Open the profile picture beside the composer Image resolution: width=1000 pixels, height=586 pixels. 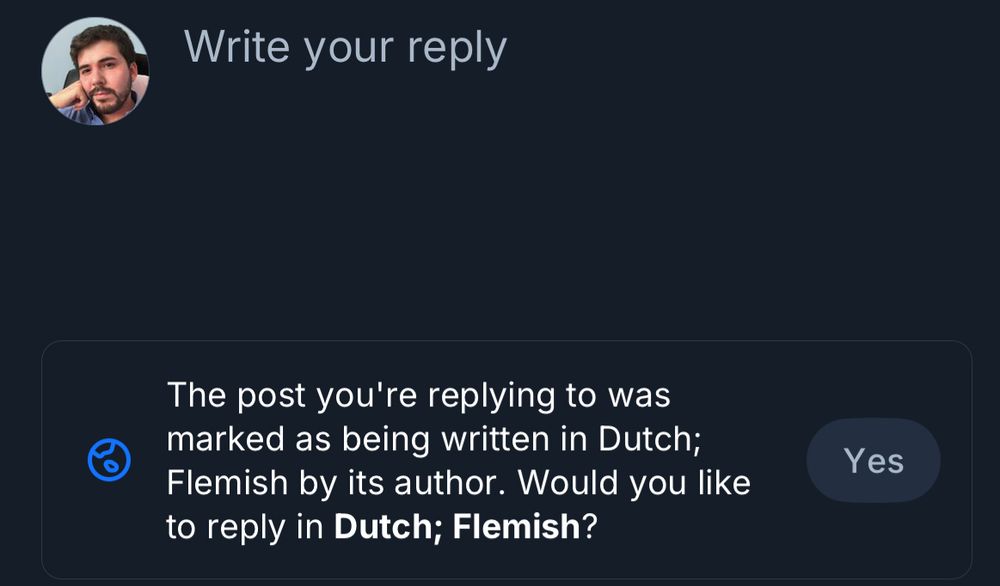tap(95, 72)
